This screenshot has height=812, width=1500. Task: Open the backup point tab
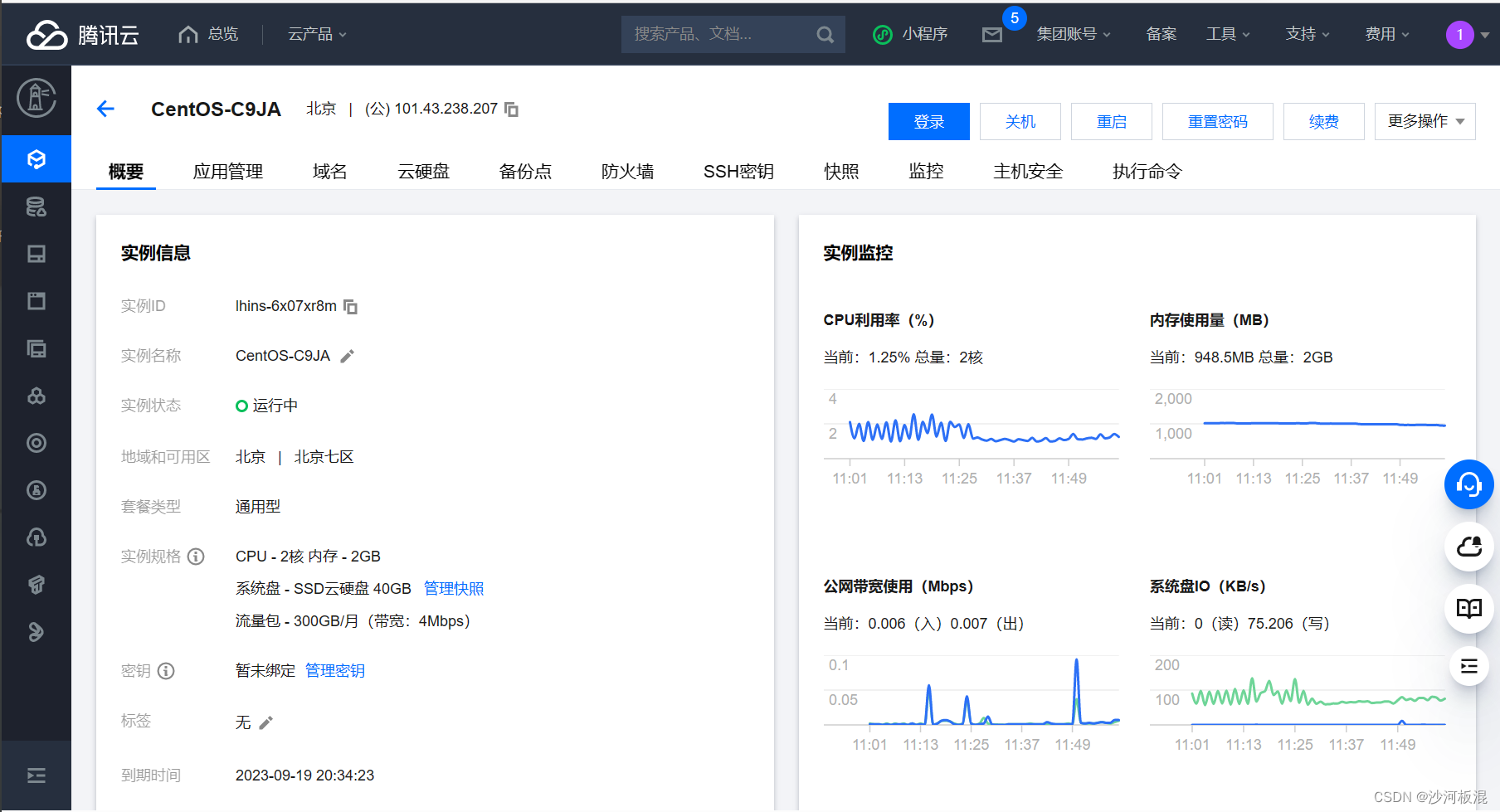526,172
